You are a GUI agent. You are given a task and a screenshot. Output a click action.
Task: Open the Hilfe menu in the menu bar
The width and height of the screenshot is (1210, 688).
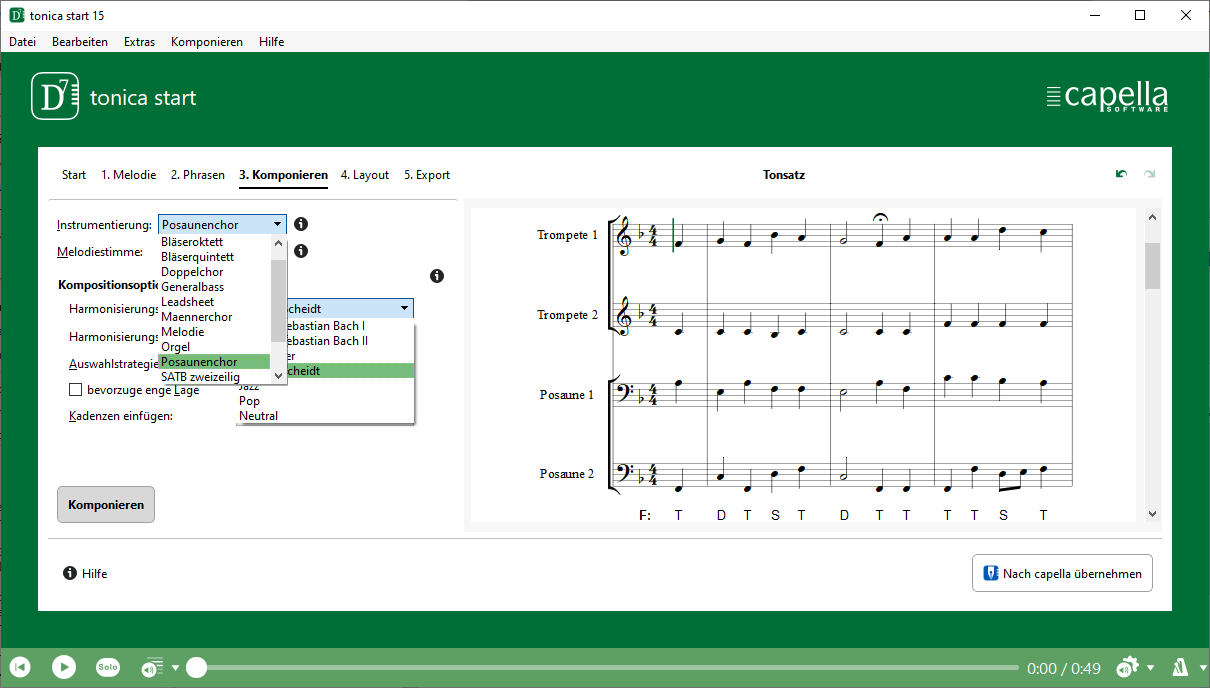(271, 42)
